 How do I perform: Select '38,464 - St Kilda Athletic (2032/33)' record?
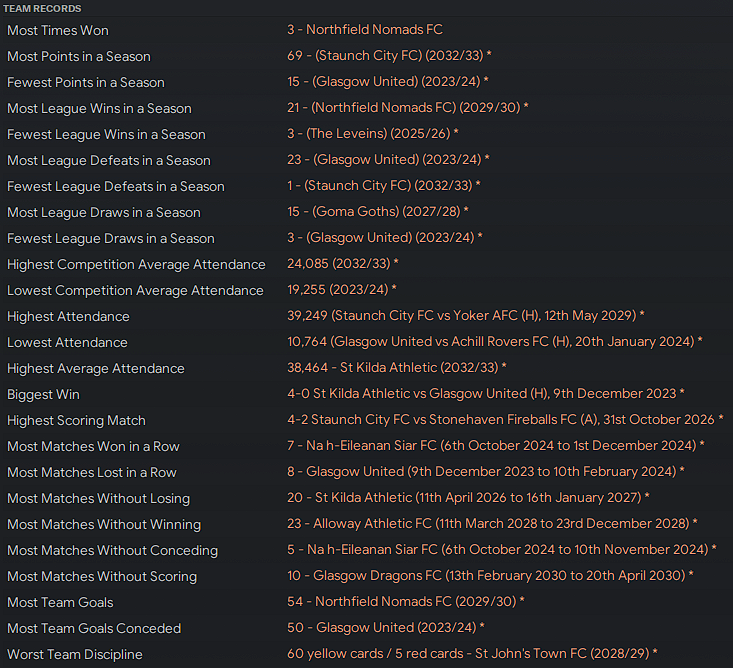(397, 367)
